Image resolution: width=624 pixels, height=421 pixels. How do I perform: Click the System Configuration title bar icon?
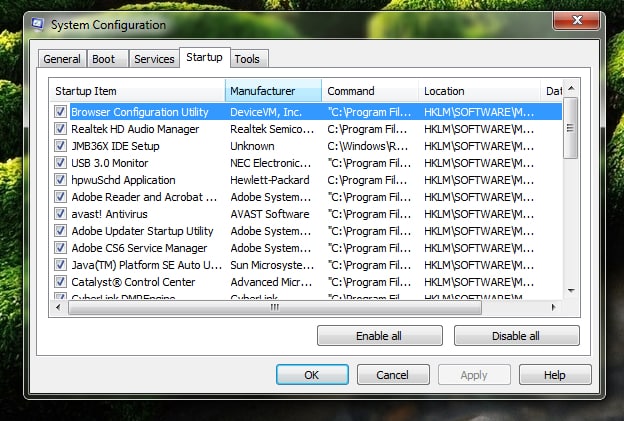(37, 24)
